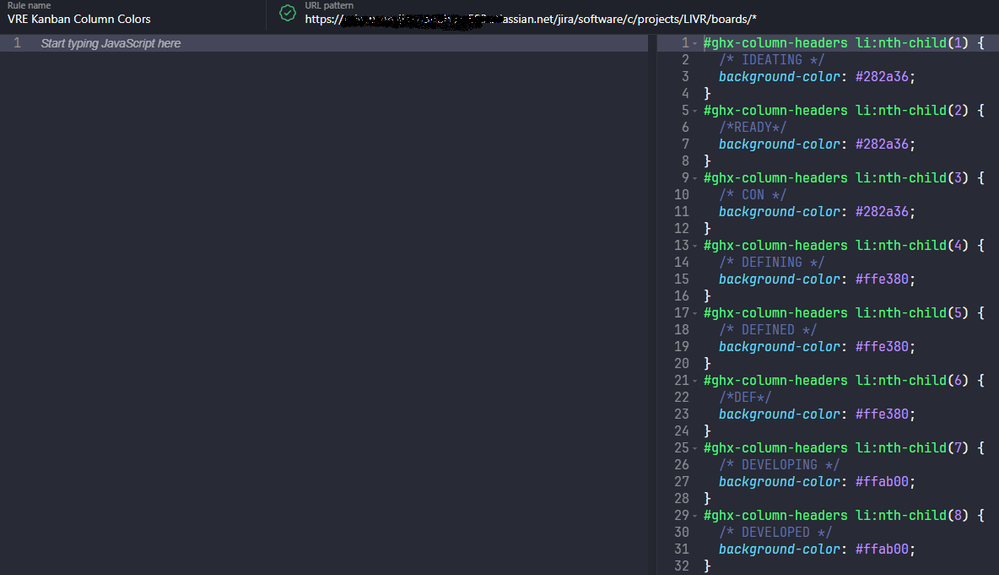The width and height of the screenshot is (999, 575).
Task: Click the /* CON */ comment
Action: 752,195
